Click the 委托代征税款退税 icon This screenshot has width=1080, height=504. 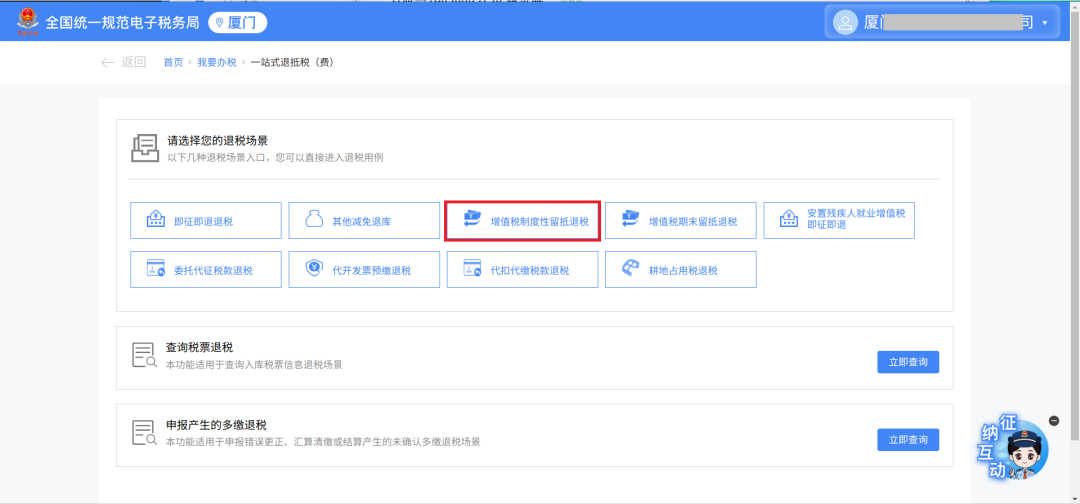[x=156, y=269]
